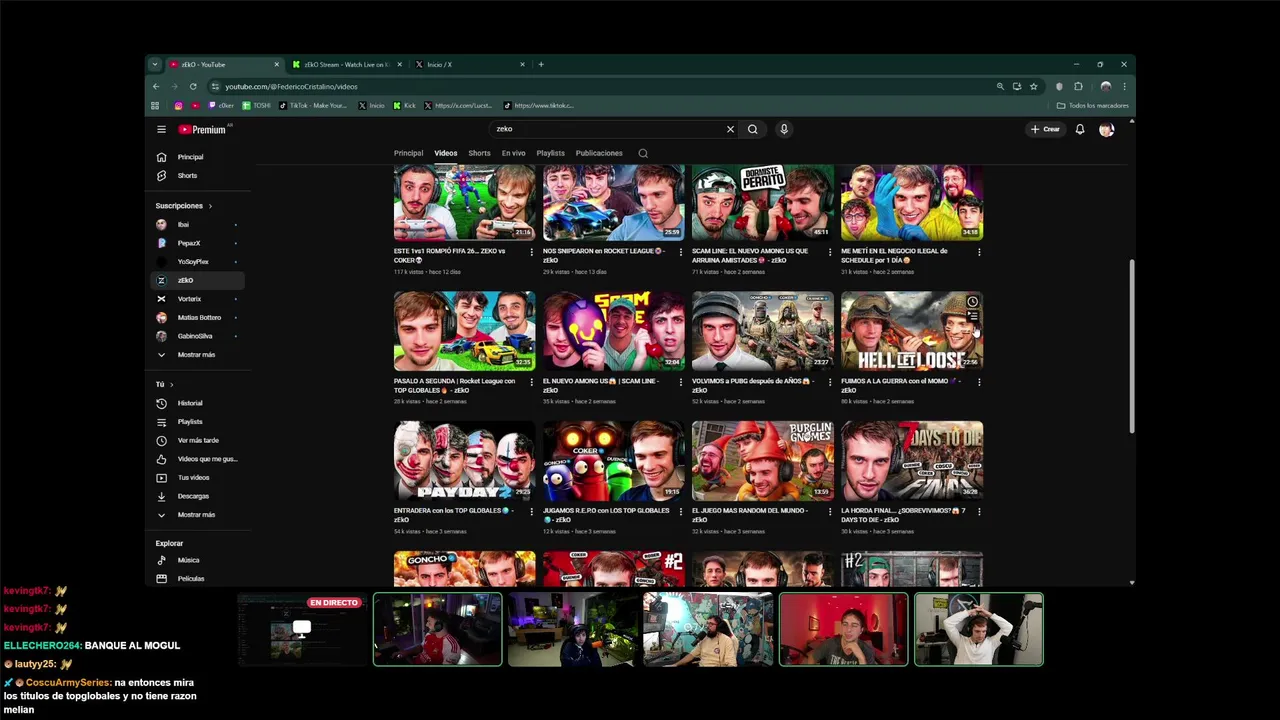The height and width of the screenshot is (720, 1280).
Task: Click the watch-later clock on HELL LET LOOSE thumbnail
Action: 972,302
